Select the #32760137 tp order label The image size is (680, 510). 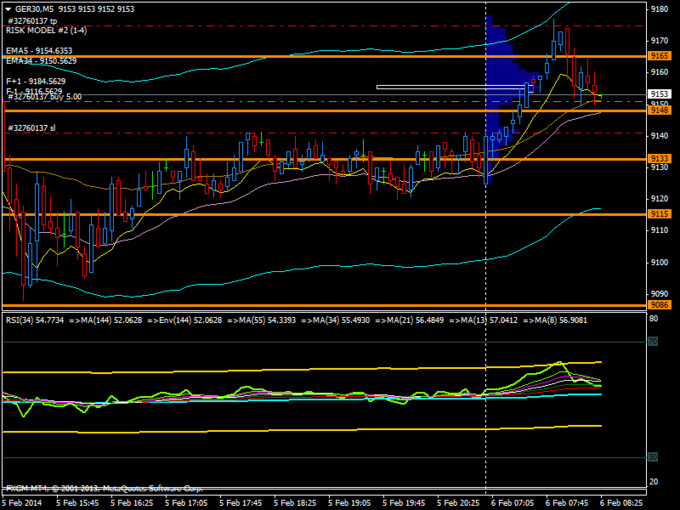31,20
